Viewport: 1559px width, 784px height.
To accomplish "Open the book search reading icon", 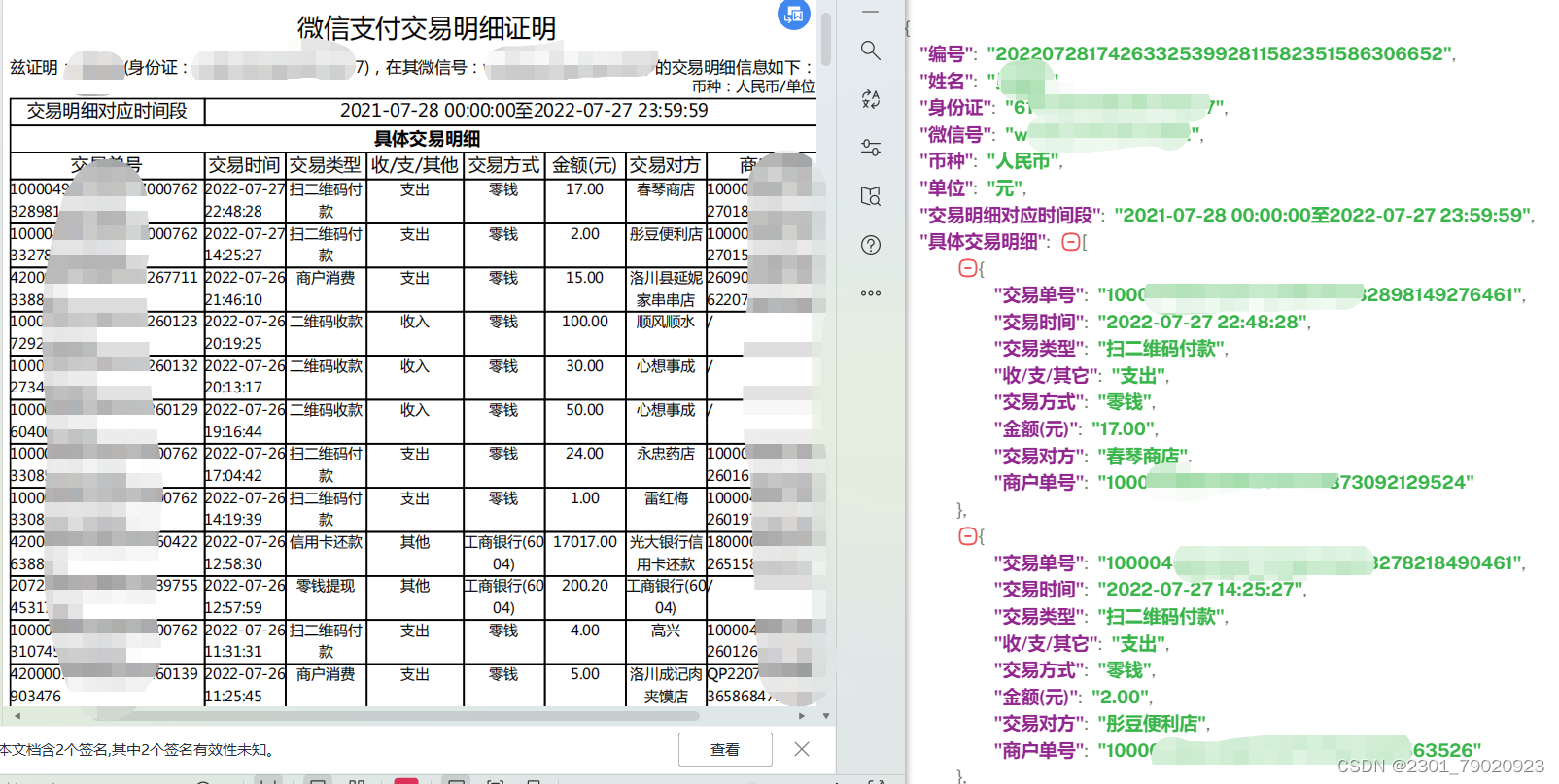I will (871, 196).
